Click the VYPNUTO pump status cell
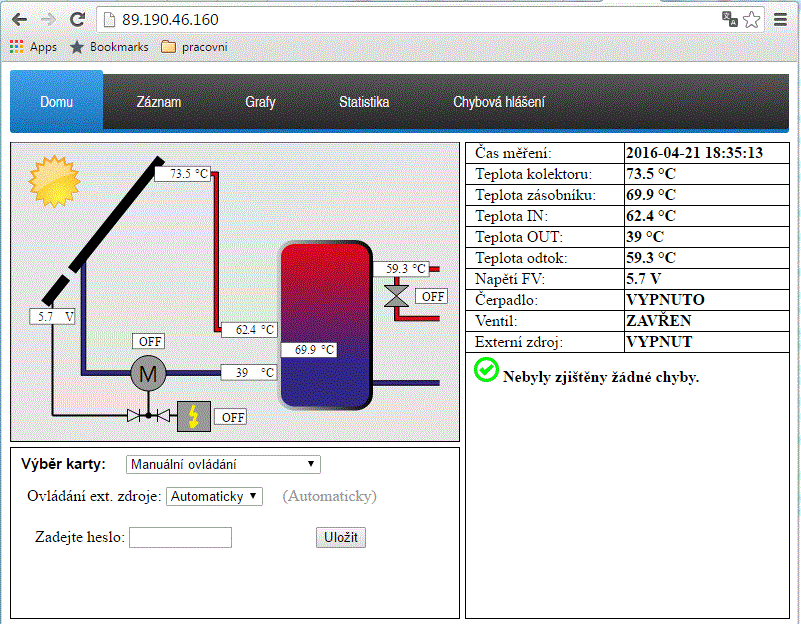Screen dimensions: 801x624 coord(707,300)
